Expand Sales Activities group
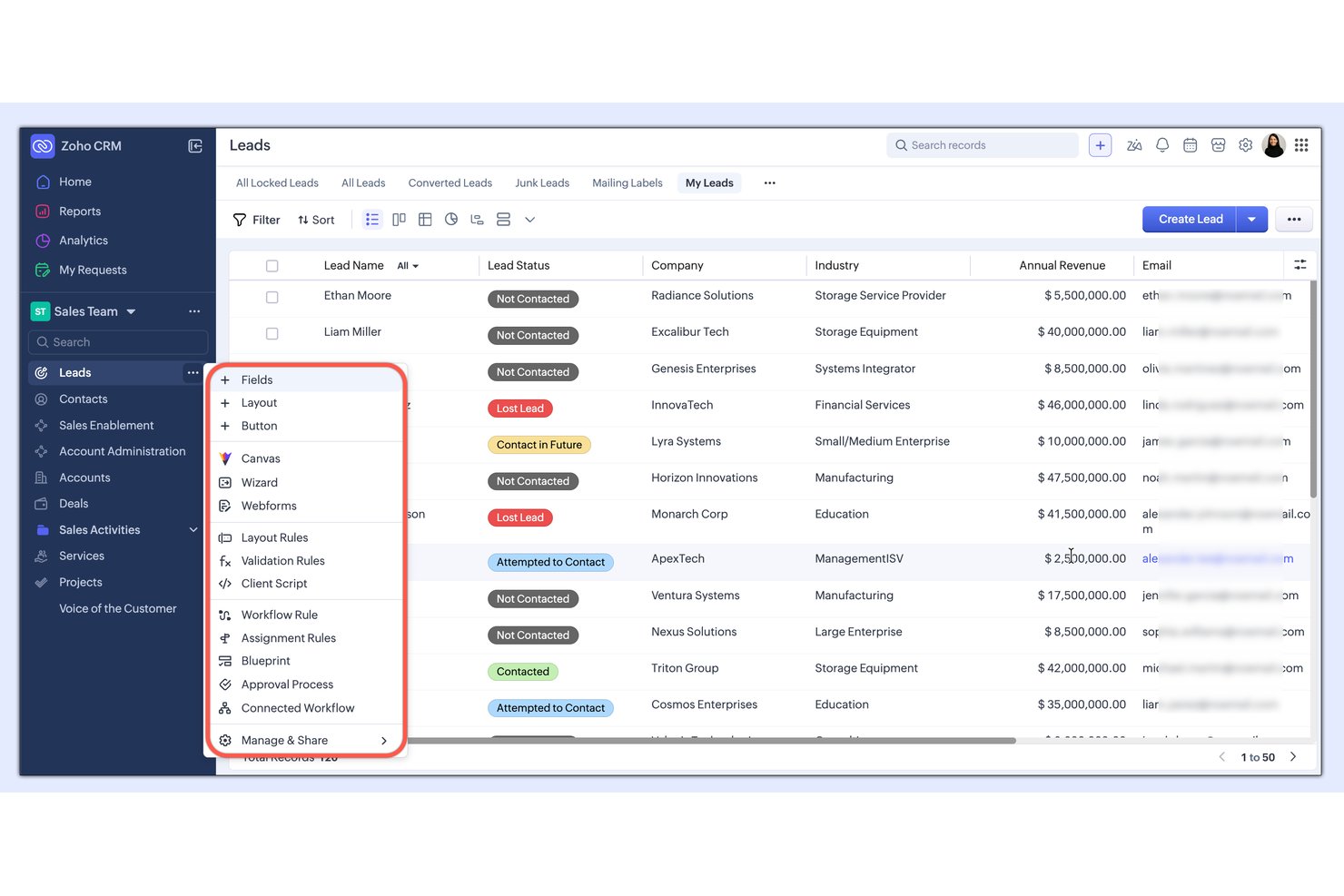 (193, 530)
